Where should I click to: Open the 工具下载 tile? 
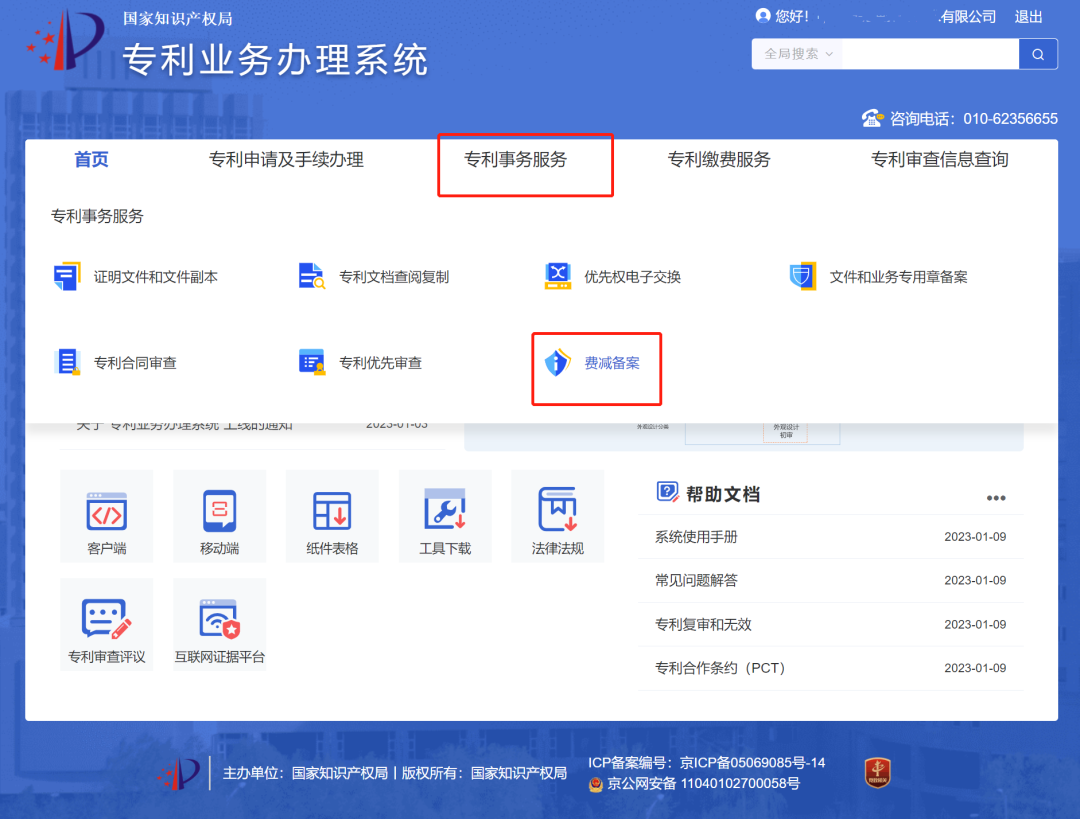pyautogui.click(x=445, y=517)
